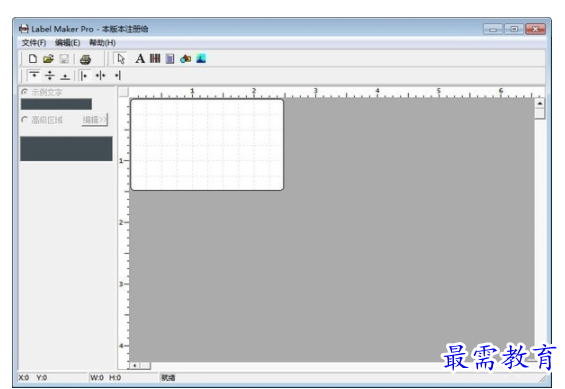Align objects to right edge
This screenshot has width=565, height=389.
pos(117,76)
